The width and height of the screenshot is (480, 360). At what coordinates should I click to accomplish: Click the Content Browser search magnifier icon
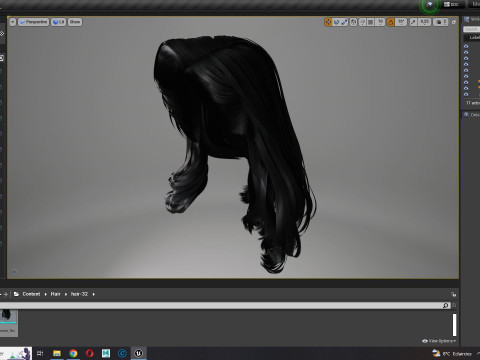tap(446, 305)
